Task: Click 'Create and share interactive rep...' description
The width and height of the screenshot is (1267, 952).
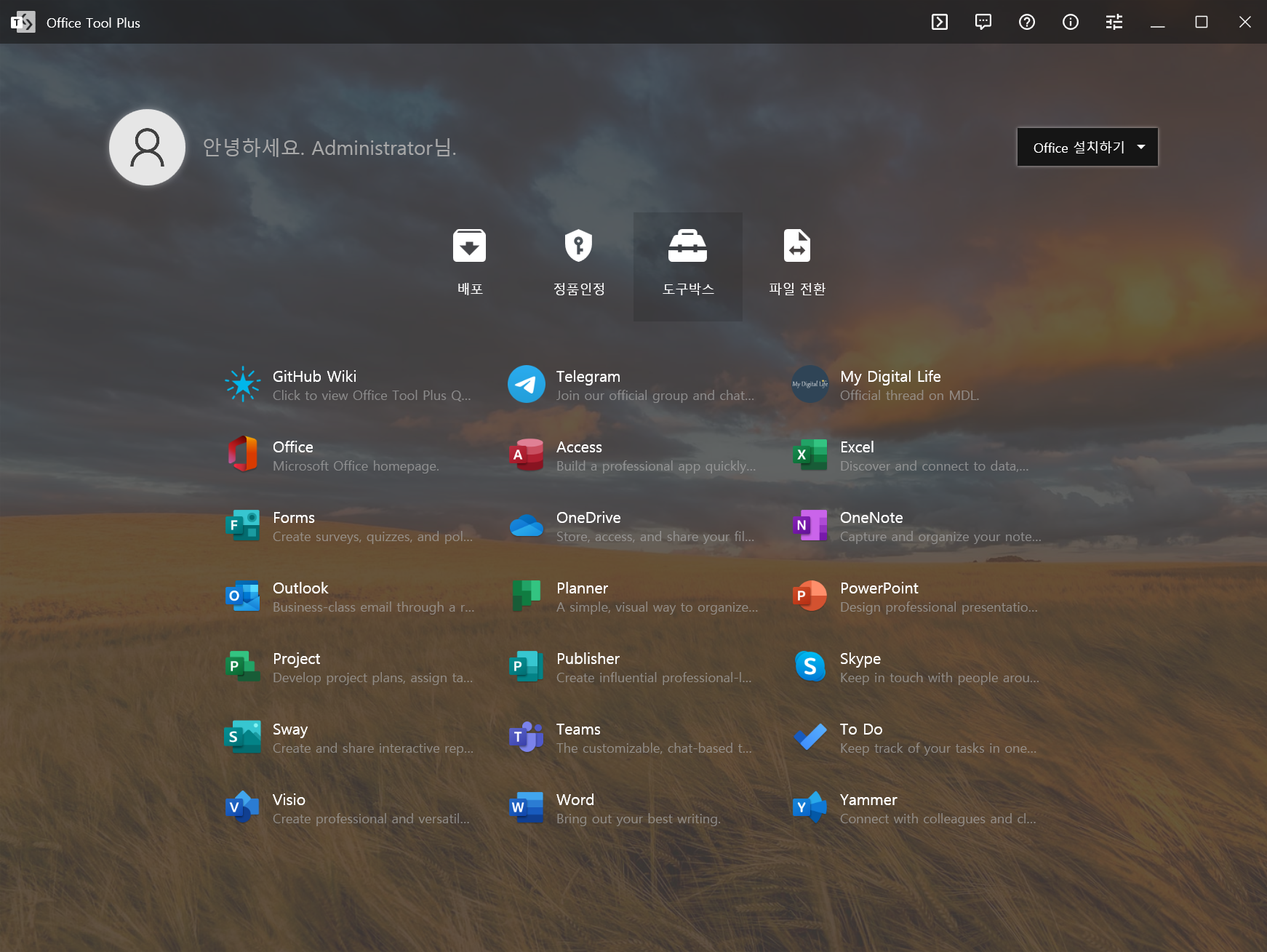Action: 373,748
